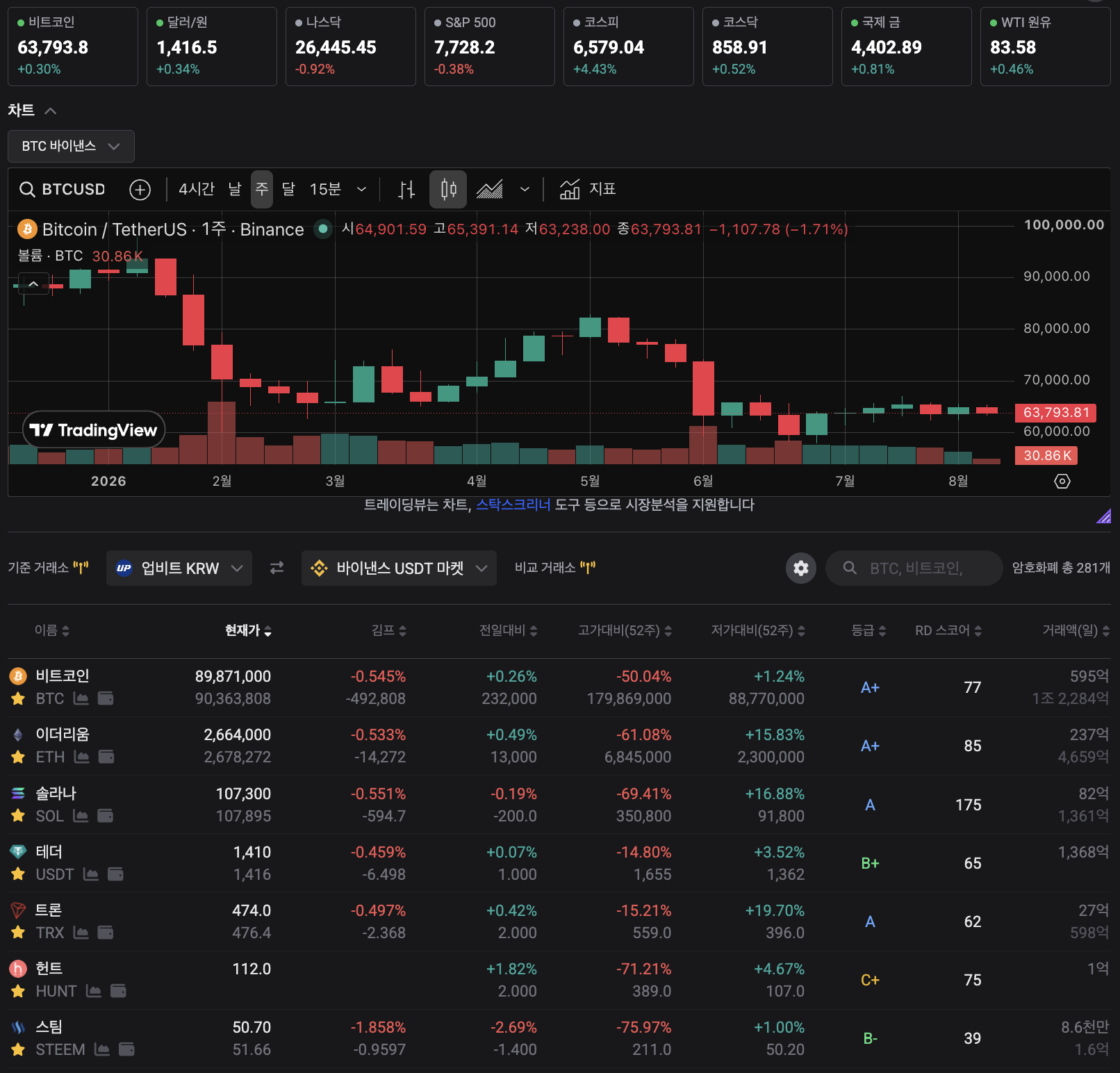Open the 스탁스크리너 link
The height and width of the screenshot is (1073, 1120).
513,505
